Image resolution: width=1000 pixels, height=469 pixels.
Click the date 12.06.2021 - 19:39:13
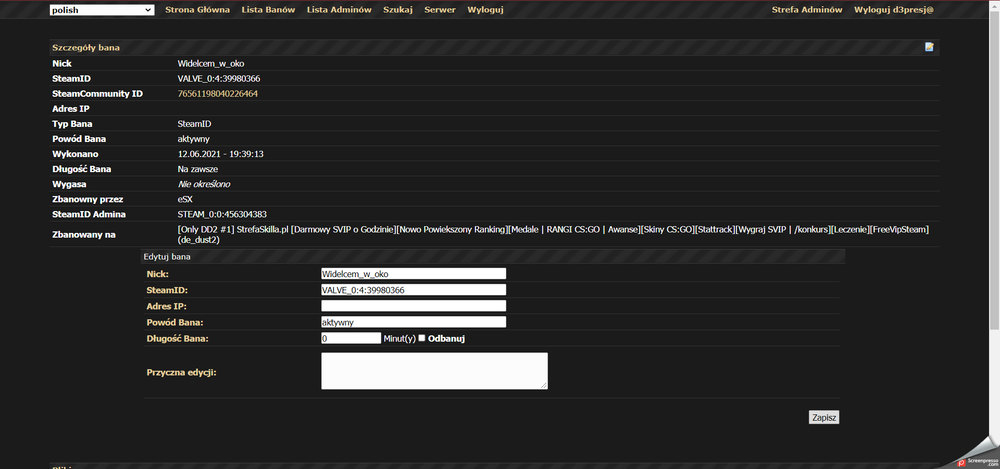click(221, 154)
